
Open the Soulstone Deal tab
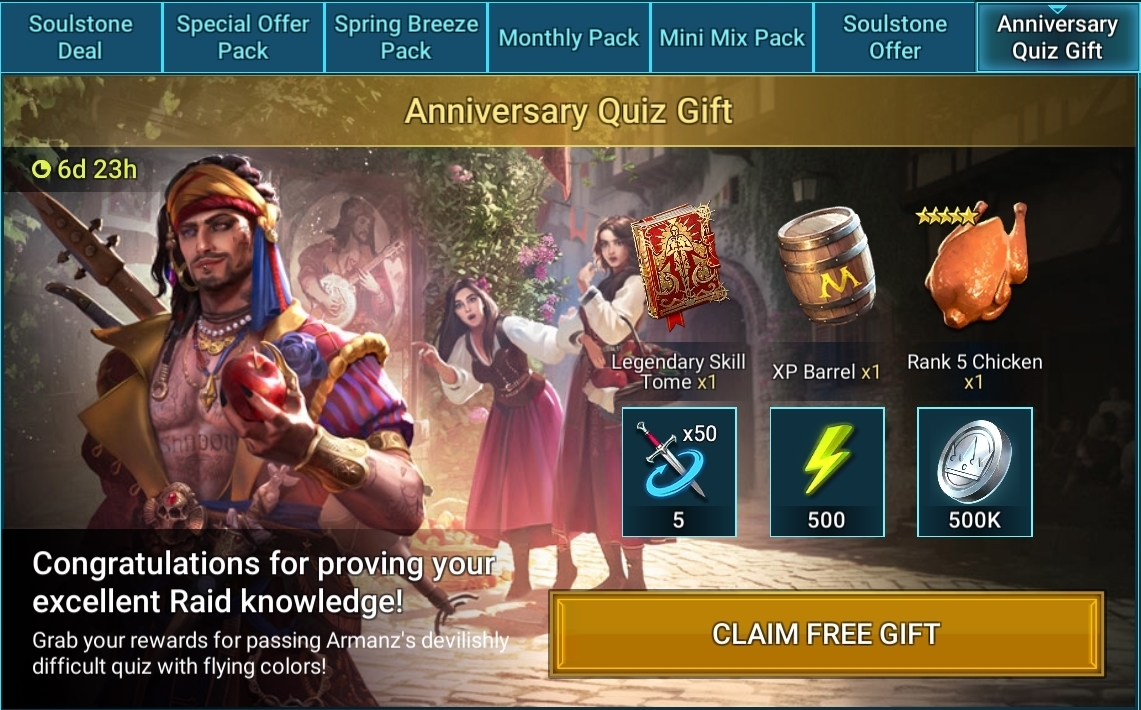tap(81, 37)
